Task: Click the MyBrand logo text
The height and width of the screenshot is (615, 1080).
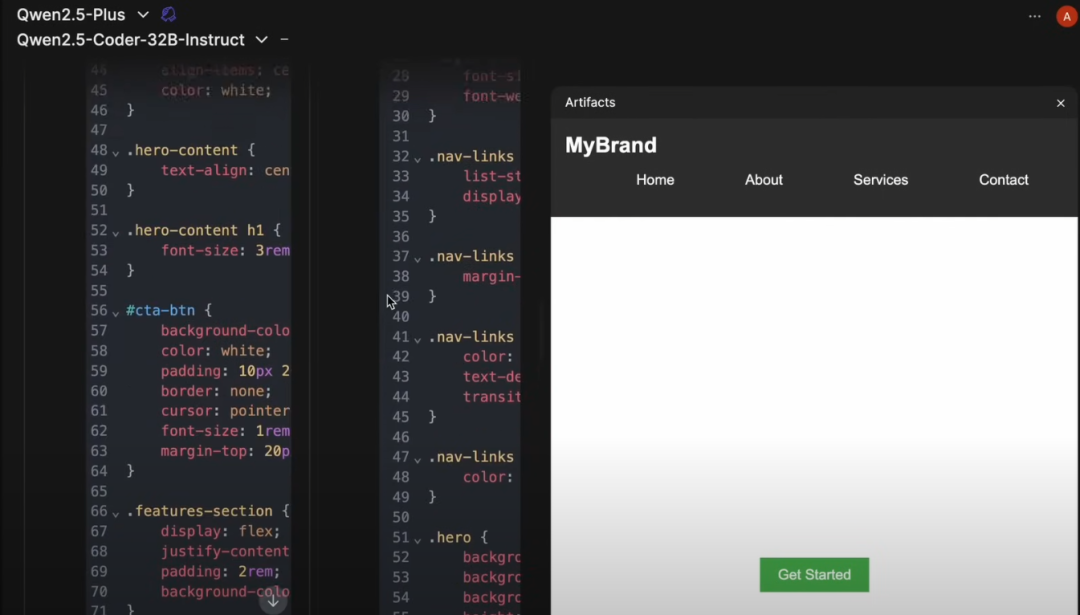Action: click(611, 145)
